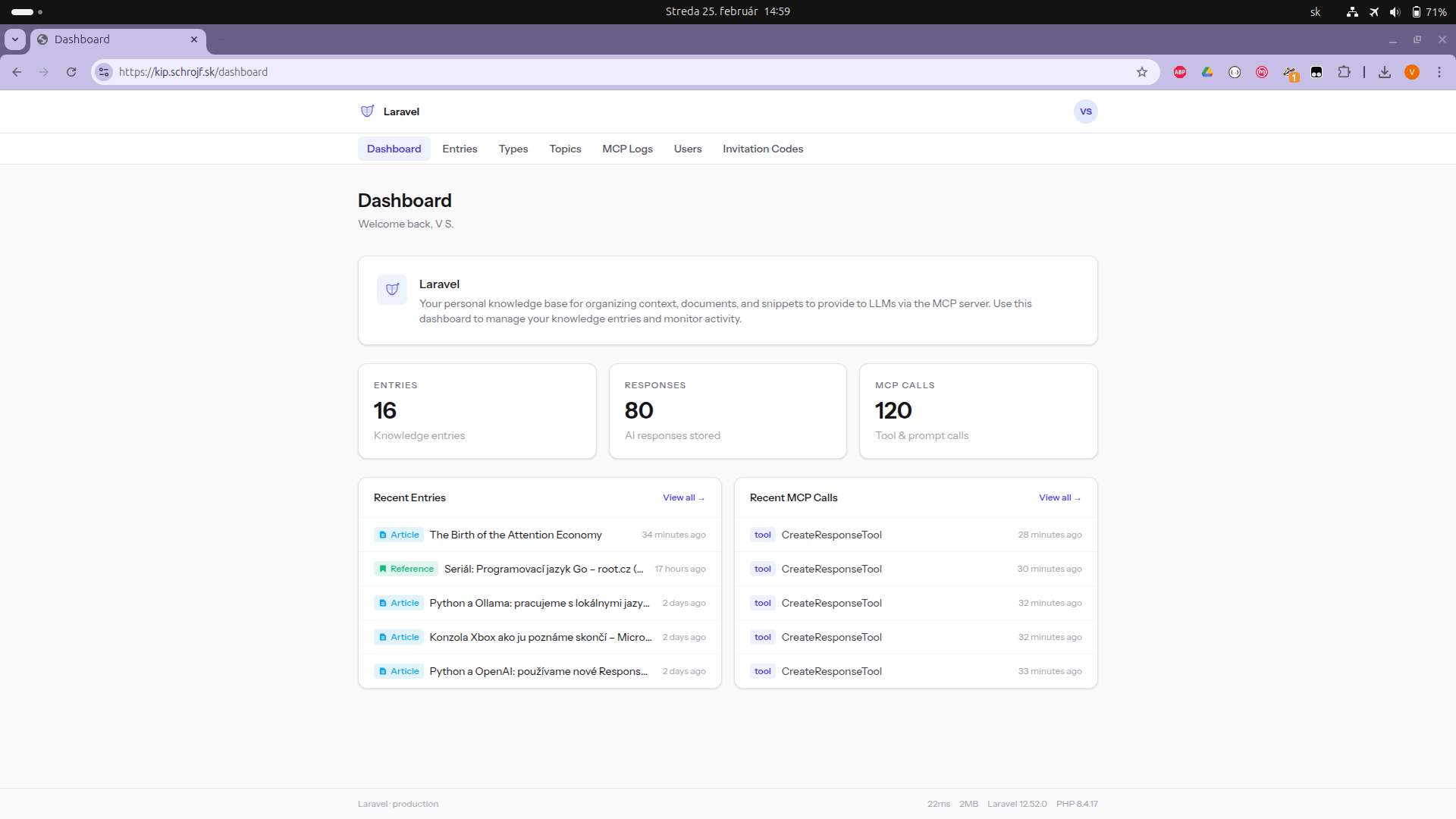Click the Laravel 12.52.0 footer text
This screenshot has width=1456, height=819.
click(x=1017, y=804)
